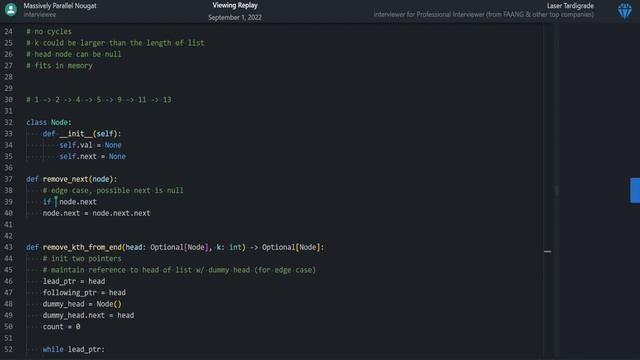Screen dimensions: 640x360
Task: Click the 'Laser Tardigrade' interviewer name
Action: point(570,6)
